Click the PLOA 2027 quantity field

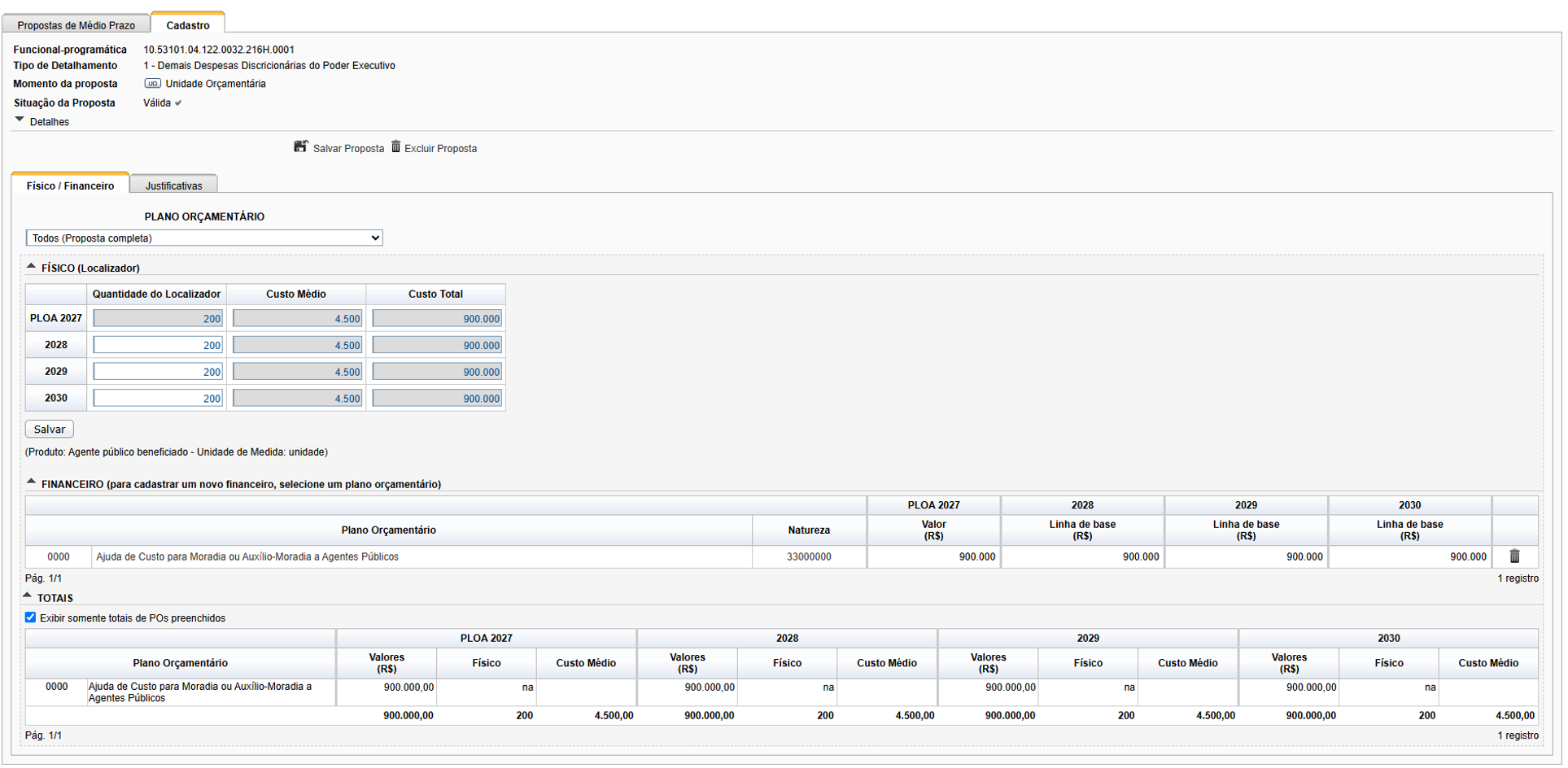158,319
